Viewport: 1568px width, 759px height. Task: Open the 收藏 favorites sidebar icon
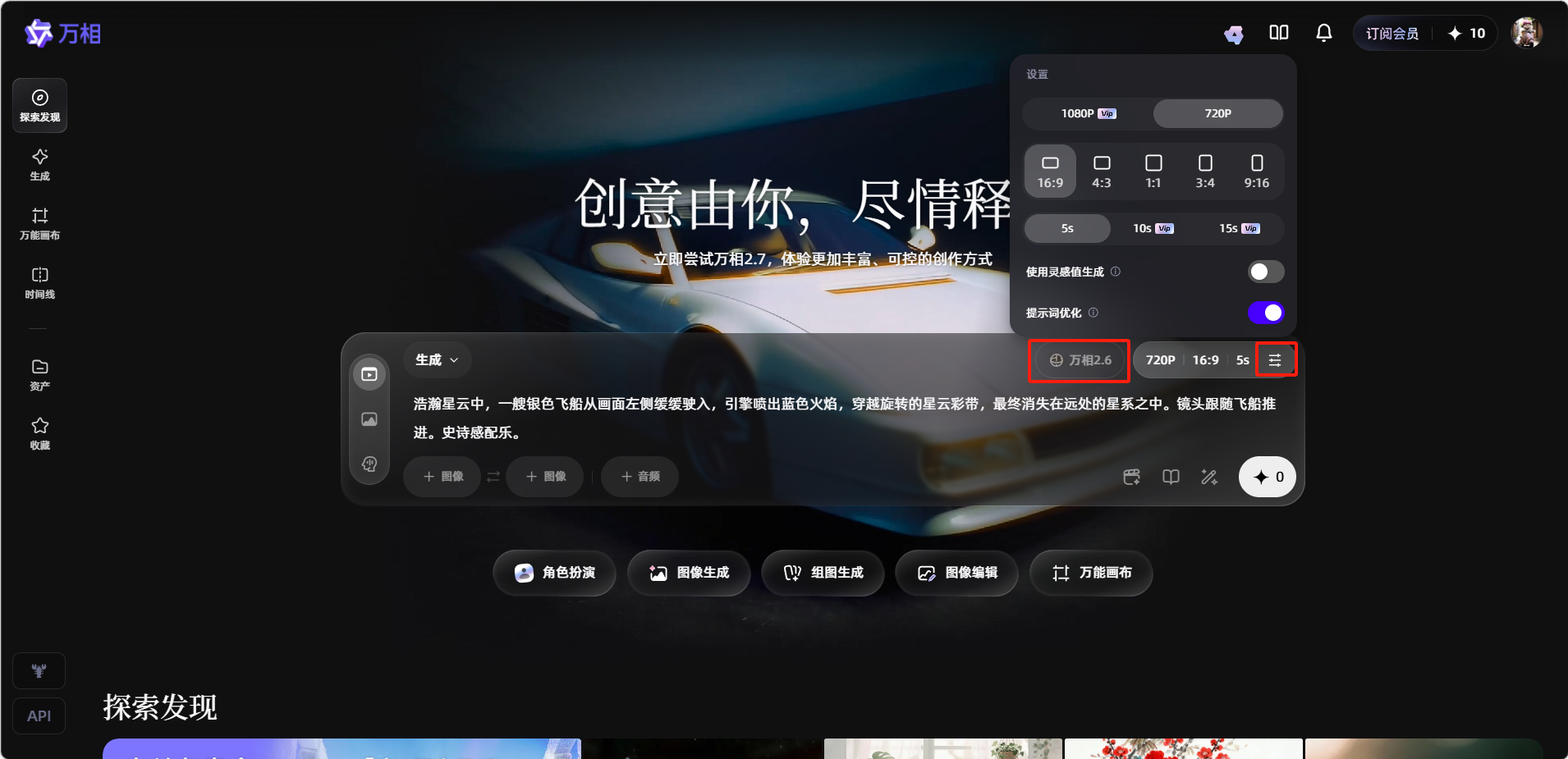pos(39,433)
